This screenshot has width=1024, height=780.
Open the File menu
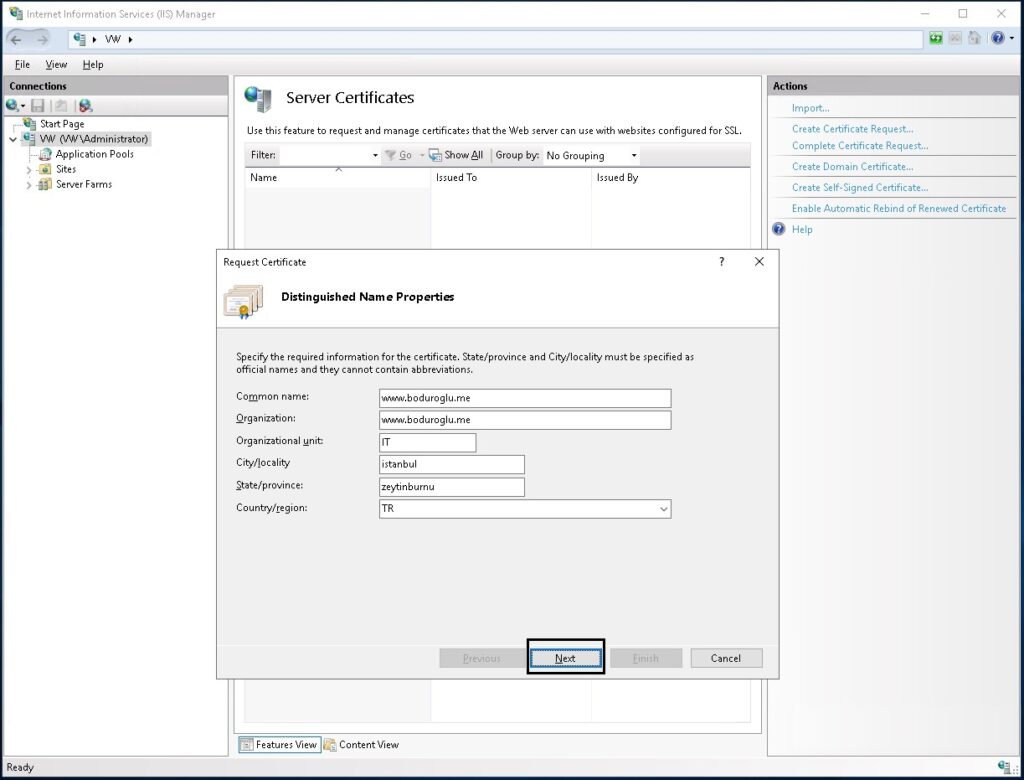point(22,64)
